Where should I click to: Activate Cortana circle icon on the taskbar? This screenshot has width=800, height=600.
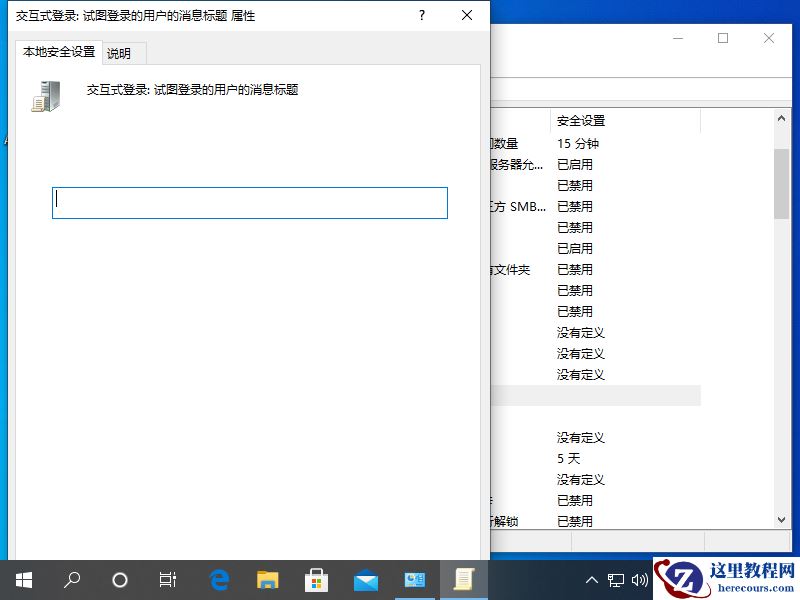119,580
